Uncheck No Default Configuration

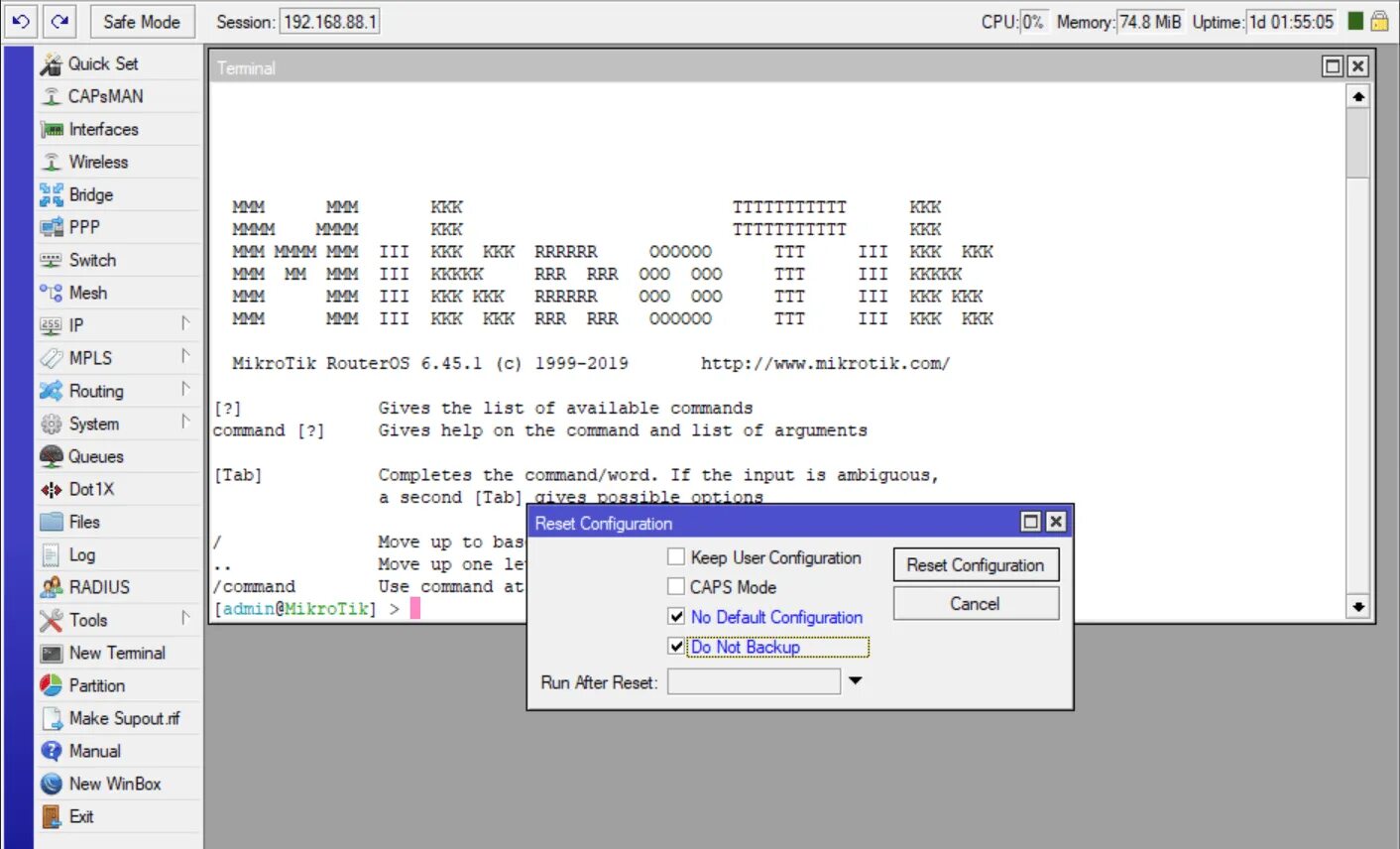coord(676,617)
